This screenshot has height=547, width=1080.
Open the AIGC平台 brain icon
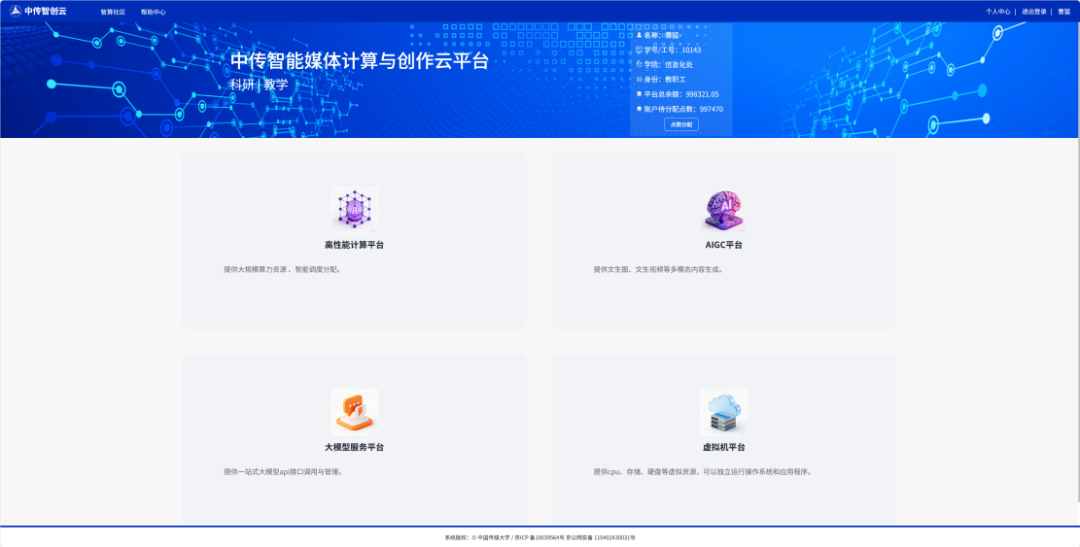click(x=724, y=209)
